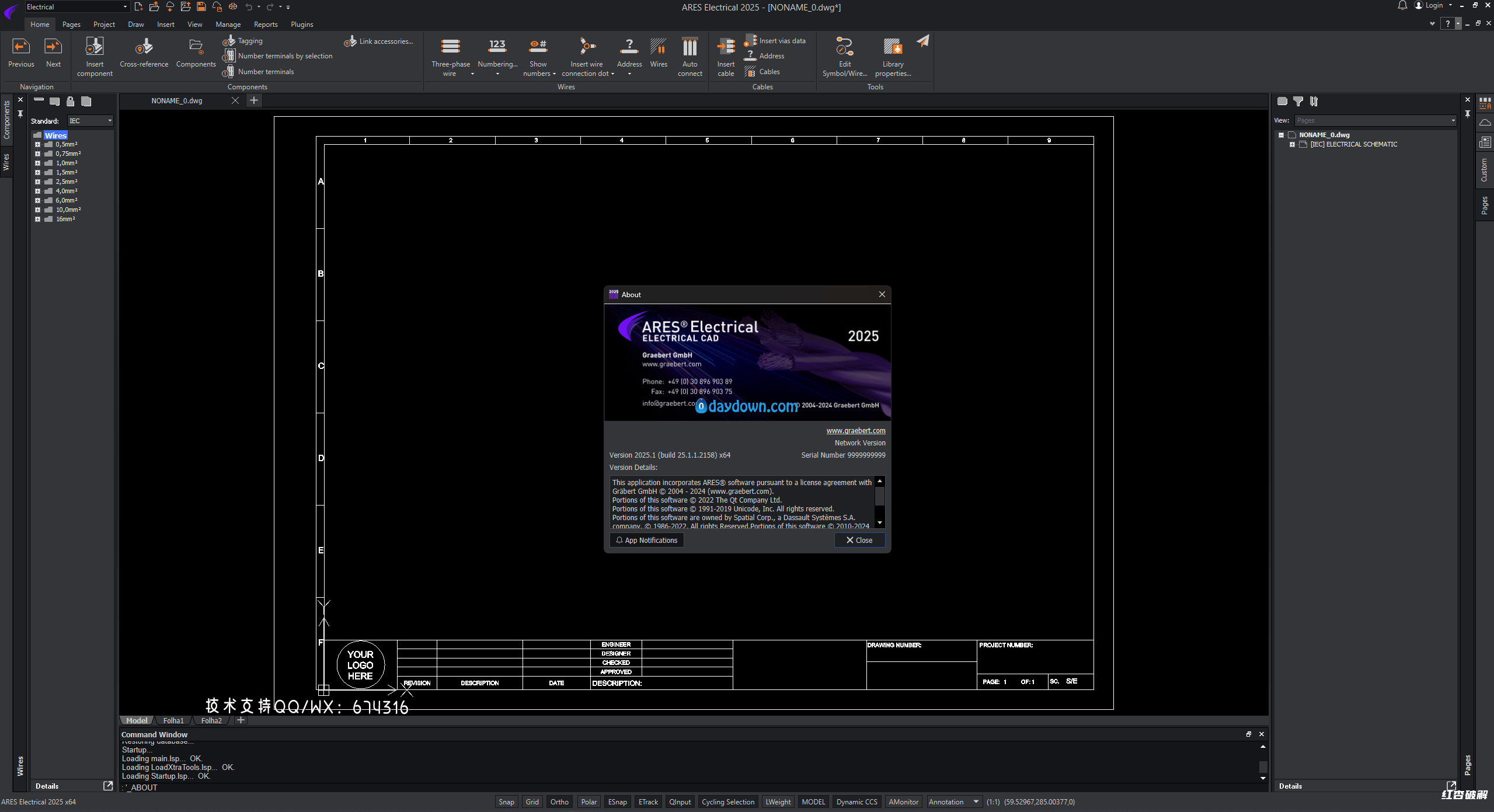The image size is (1494, 812).
Task: Toggle LWeight display
Action: (778, 802)
